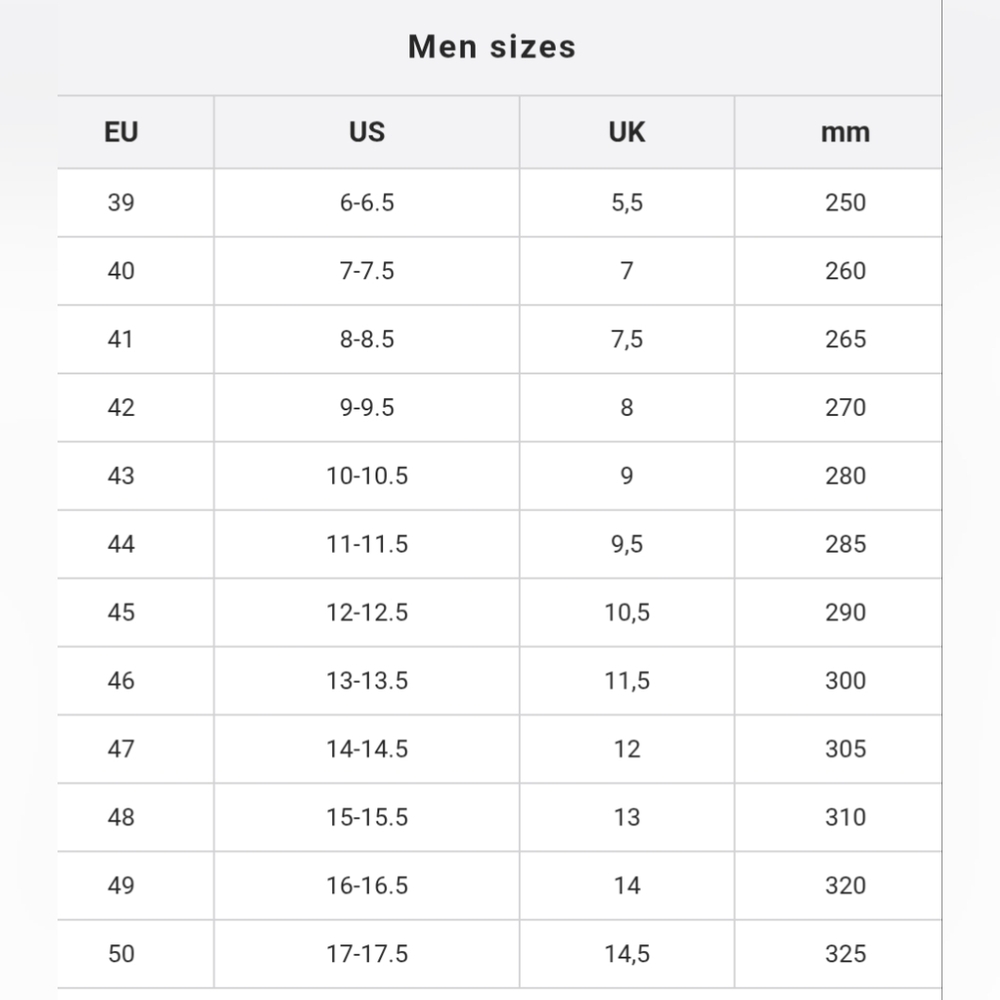Image resolution: width=1000 pixels, height=1000 pixels.
Task: Select the EU size 47 cell
Action: click(121, 749)
